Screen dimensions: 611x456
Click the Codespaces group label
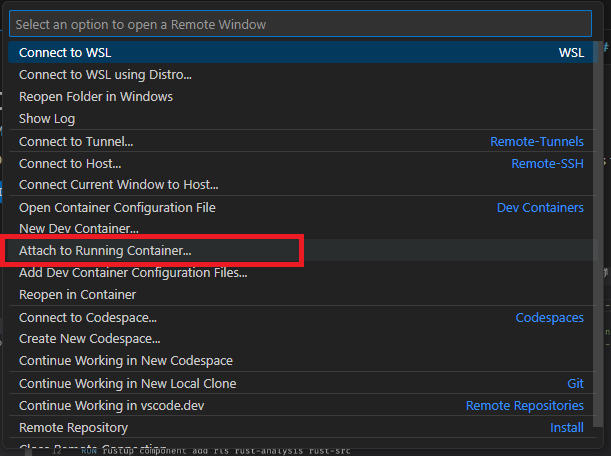[549, 317]
